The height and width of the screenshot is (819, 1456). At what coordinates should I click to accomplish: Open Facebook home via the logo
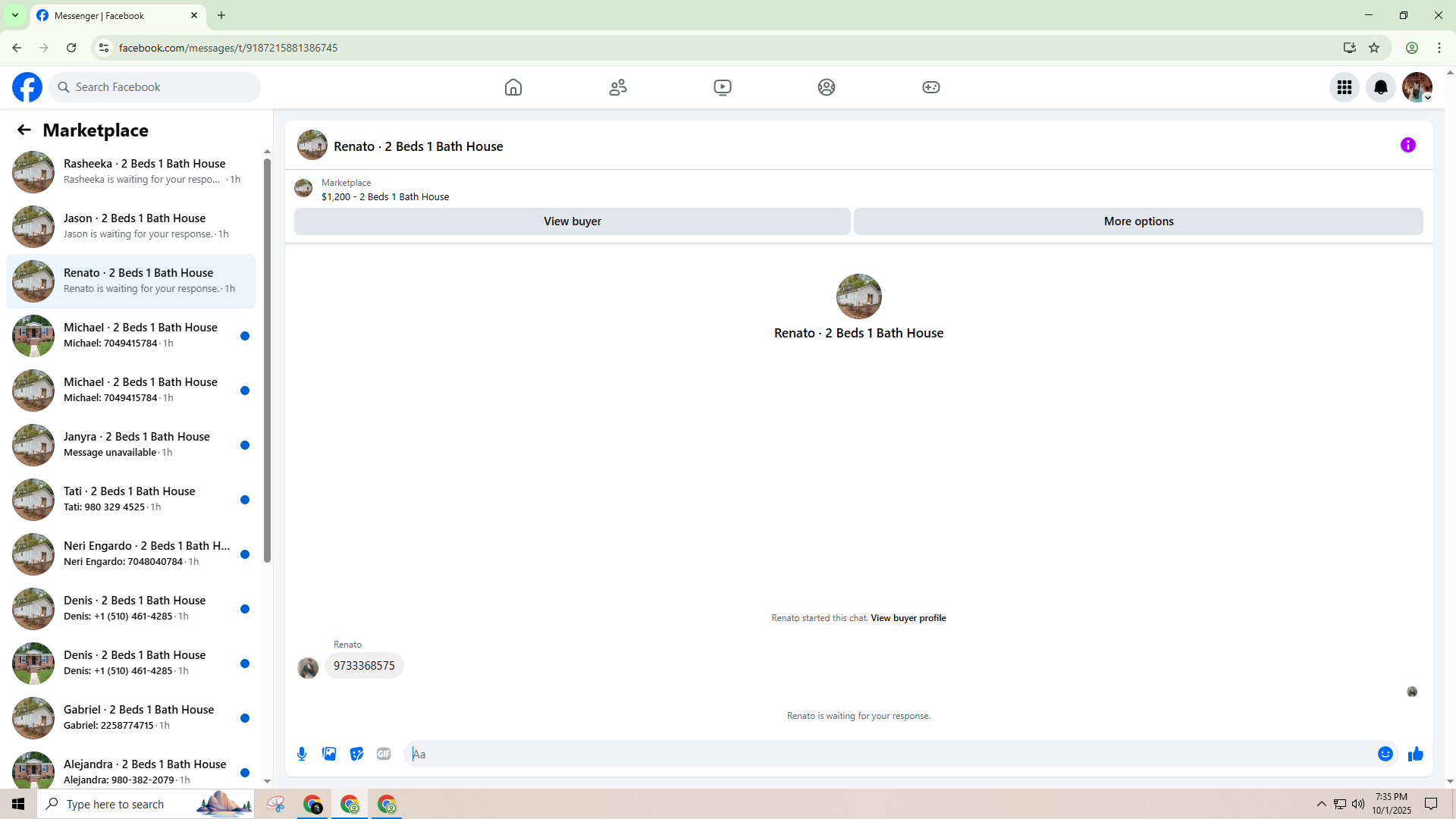click(27, 87)
